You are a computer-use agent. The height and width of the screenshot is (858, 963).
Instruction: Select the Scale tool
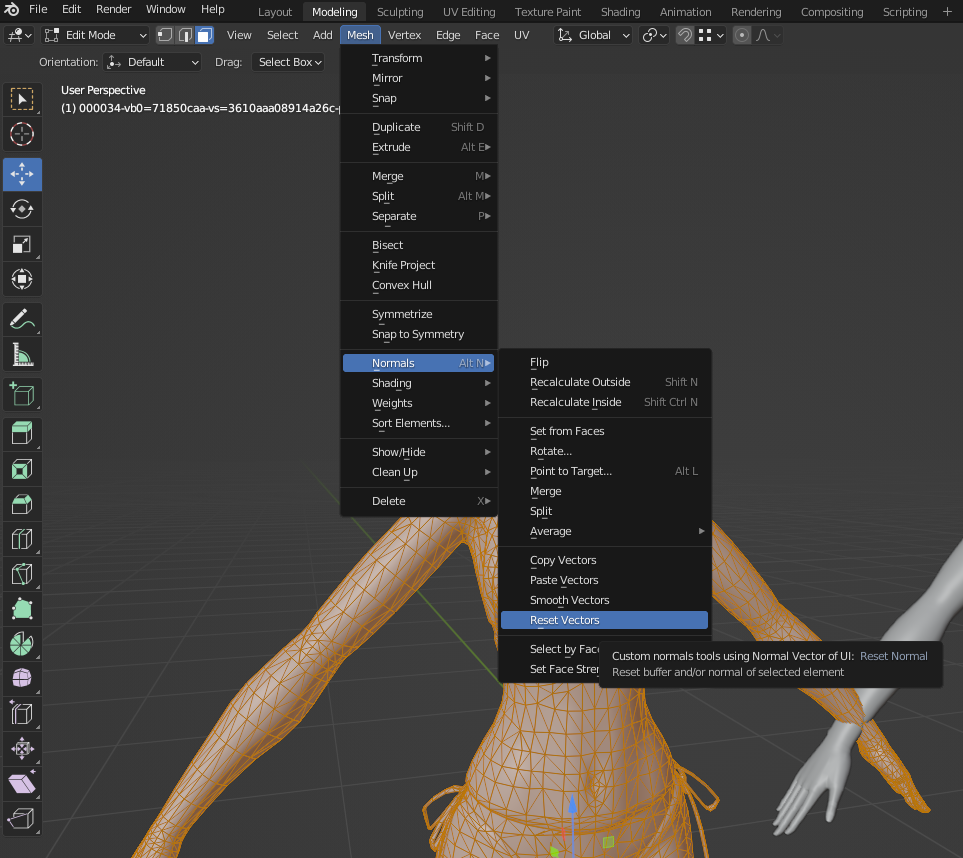tap(22, 244)
